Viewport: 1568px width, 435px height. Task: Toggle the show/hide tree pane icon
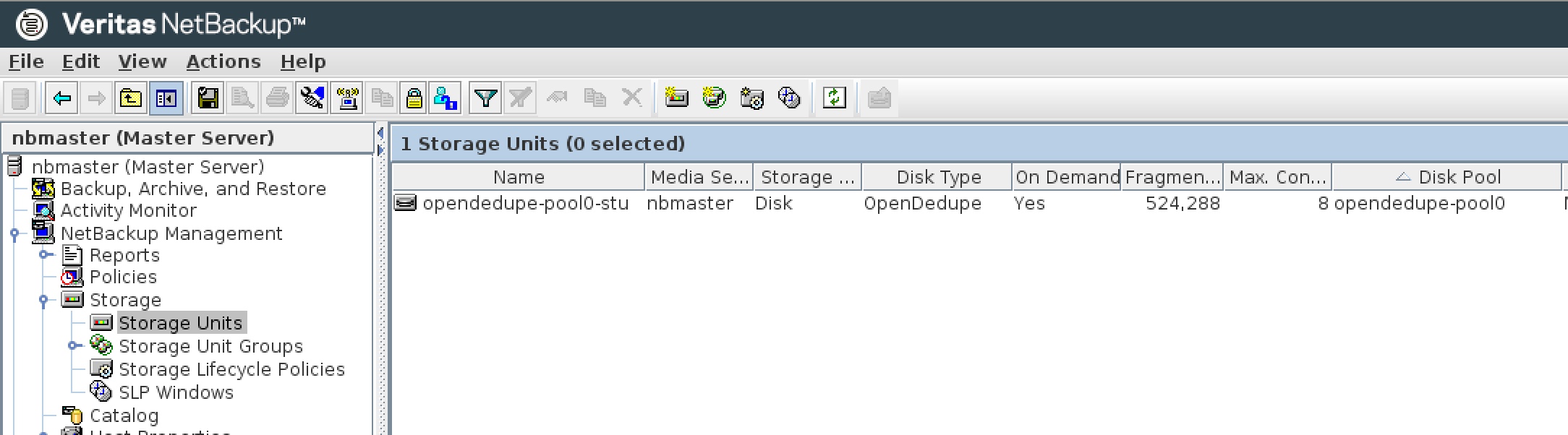[166, 98]
